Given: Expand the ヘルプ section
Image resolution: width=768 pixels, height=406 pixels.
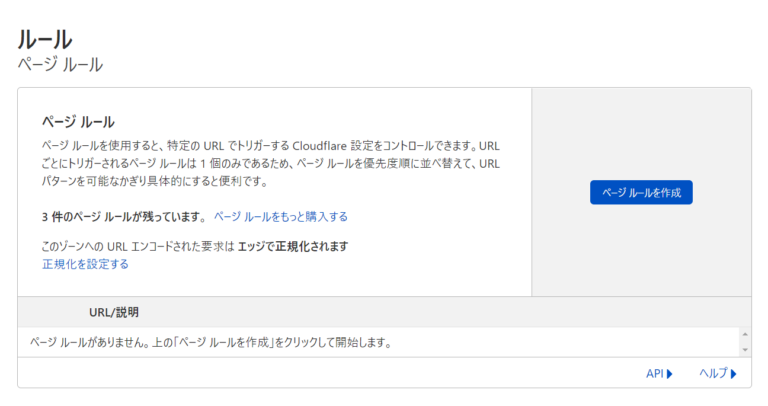Looking at the screenshot, I should (718, 374).
